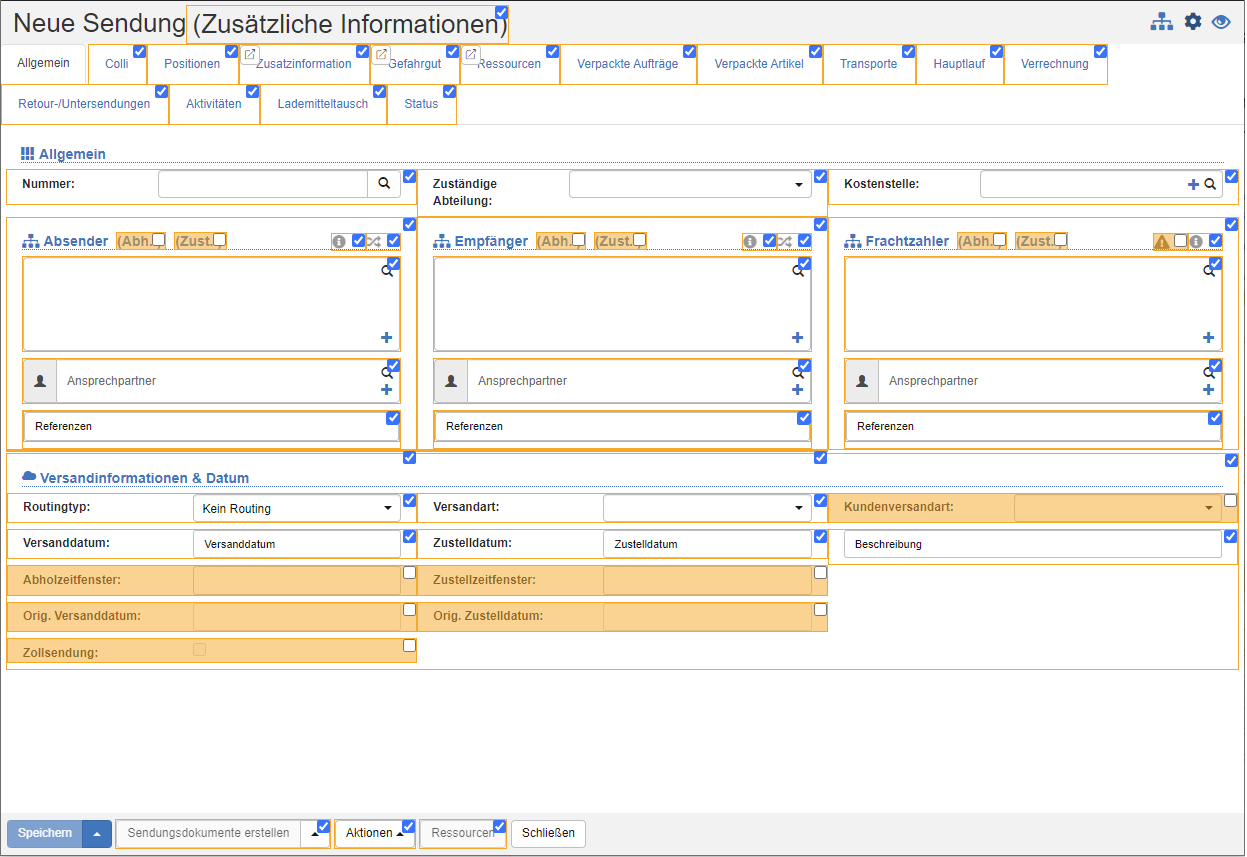Open the Routingtyp dropdown
1247x857 pixels.
coord(388,507)
